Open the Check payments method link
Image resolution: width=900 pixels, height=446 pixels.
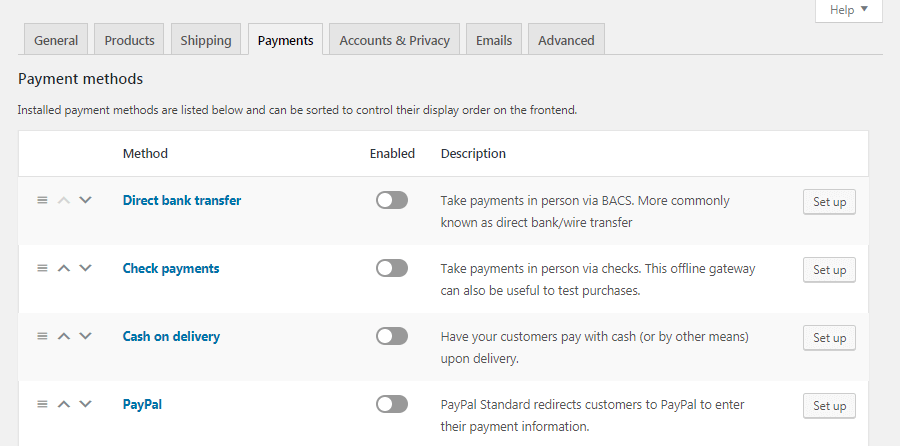171,268
